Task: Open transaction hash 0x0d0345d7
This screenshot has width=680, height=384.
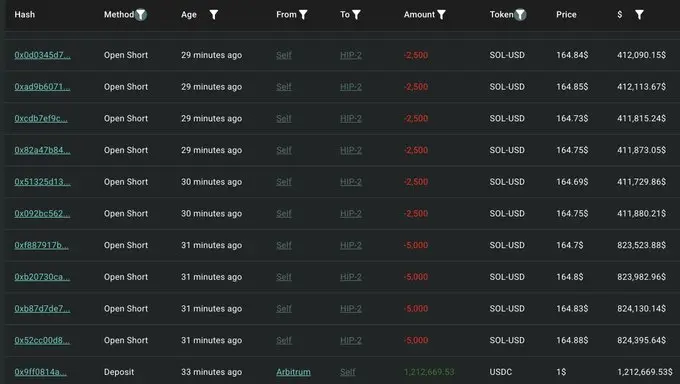Action: click(42, 55)
